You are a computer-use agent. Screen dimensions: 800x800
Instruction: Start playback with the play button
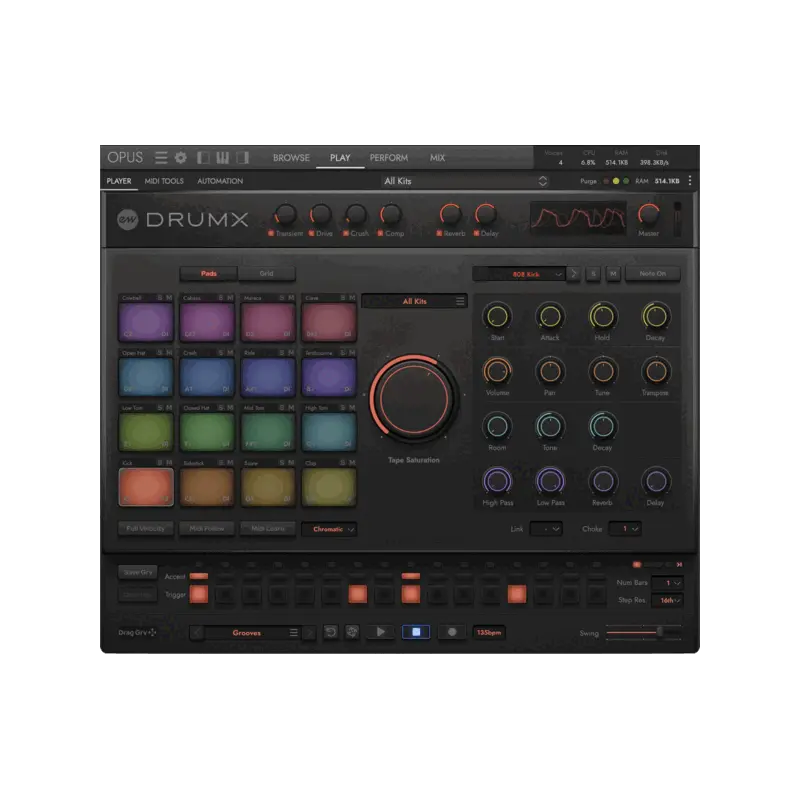(x=381, y=632)
